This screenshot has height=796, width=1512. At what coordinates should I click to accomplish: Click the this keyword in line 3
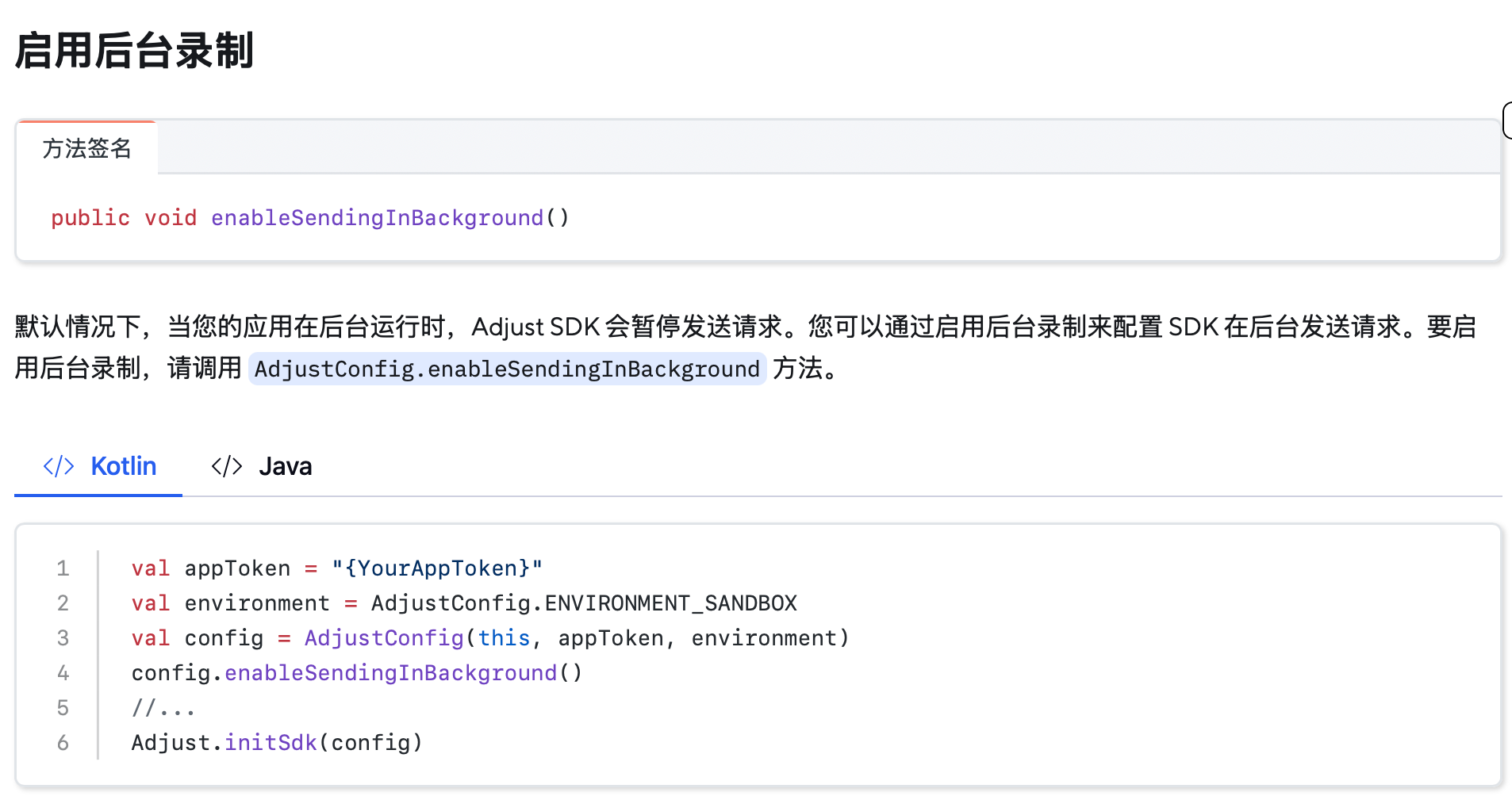504,638
